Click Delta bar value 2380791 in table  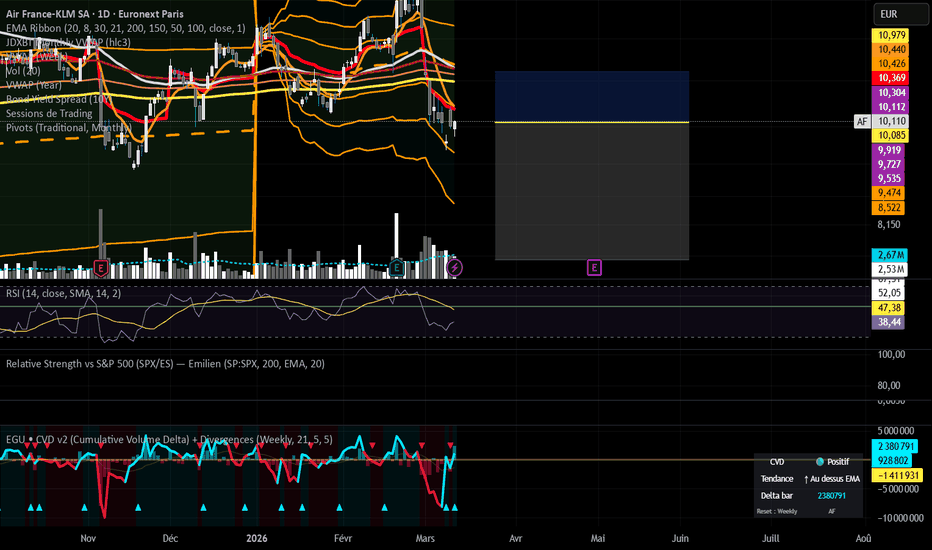click(832, 495)
